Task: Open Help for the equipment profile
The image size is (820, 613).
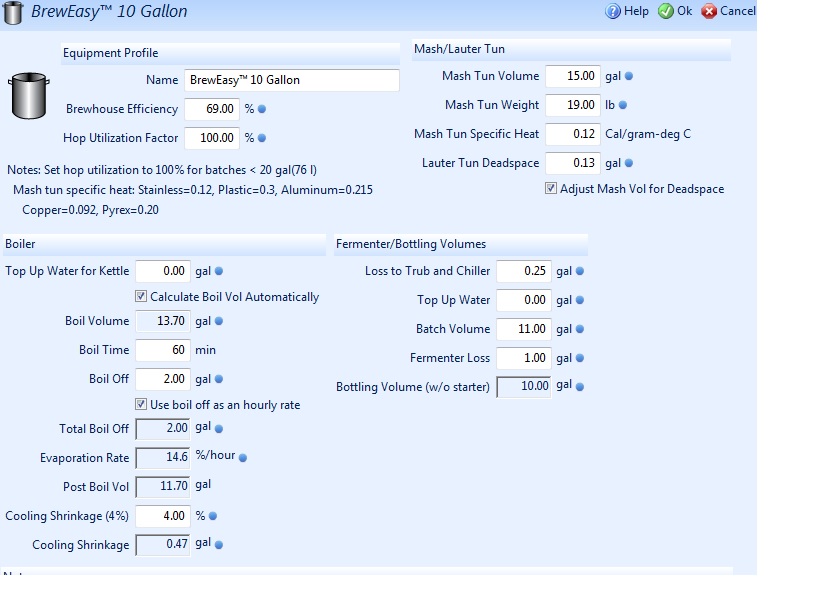Action: tap(627, 11)
